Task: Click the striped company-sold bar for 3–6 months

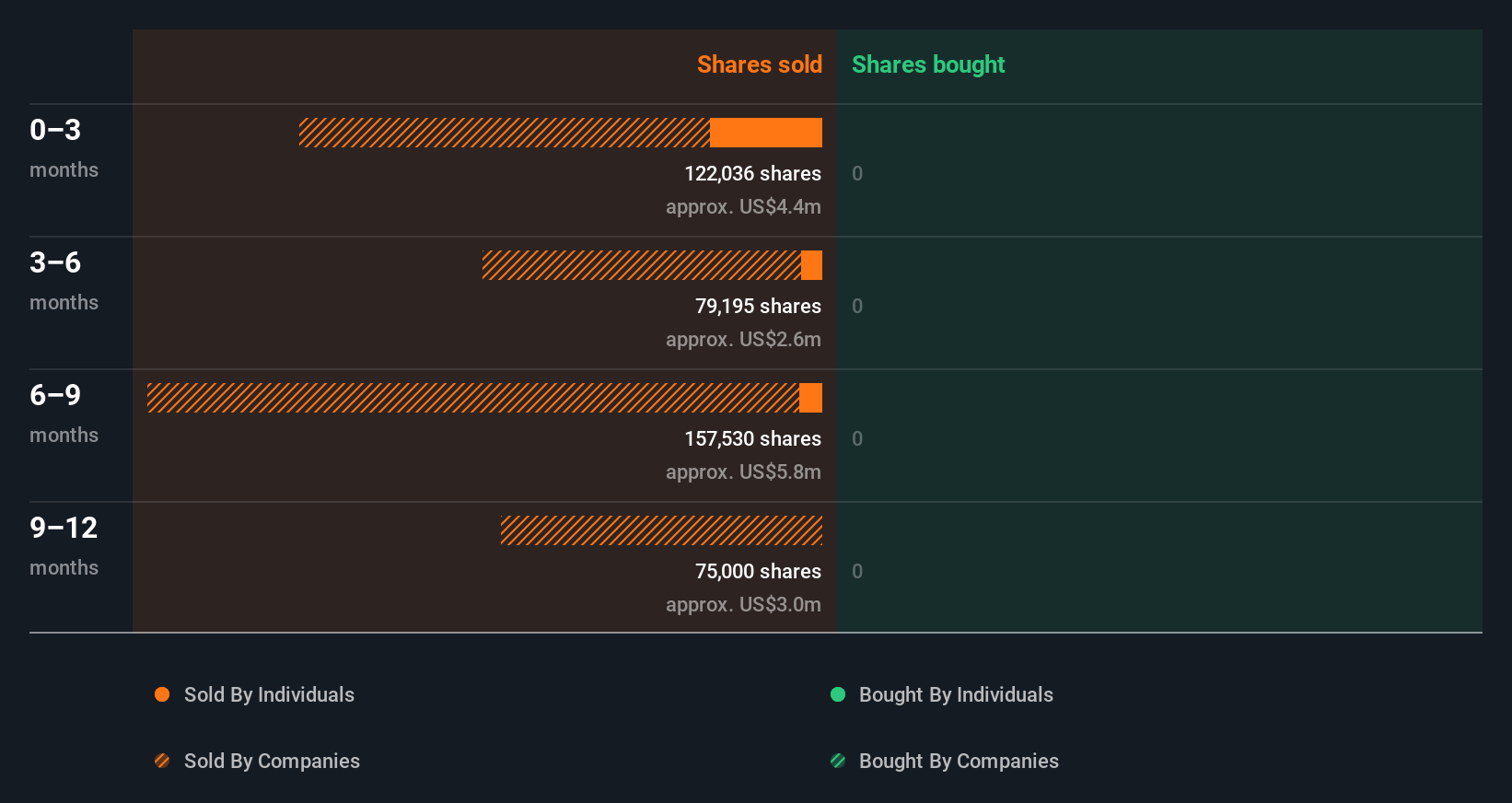Action: click(x=642, y=265)
